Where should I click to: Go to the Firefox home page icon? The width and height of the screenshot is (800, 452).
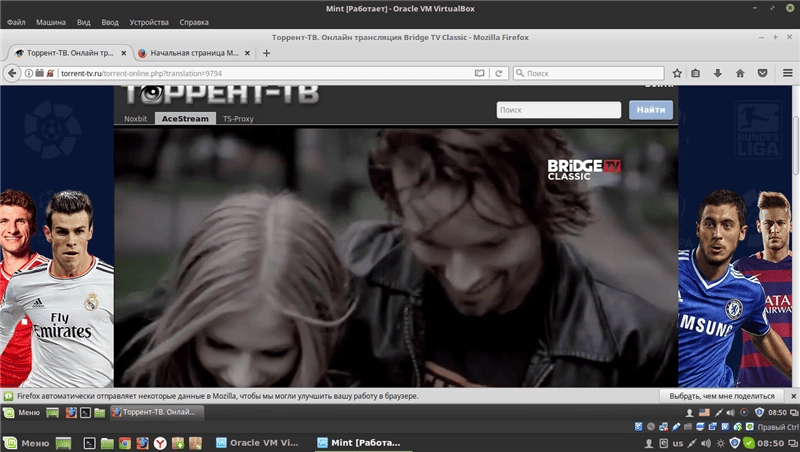pos(740,73)
